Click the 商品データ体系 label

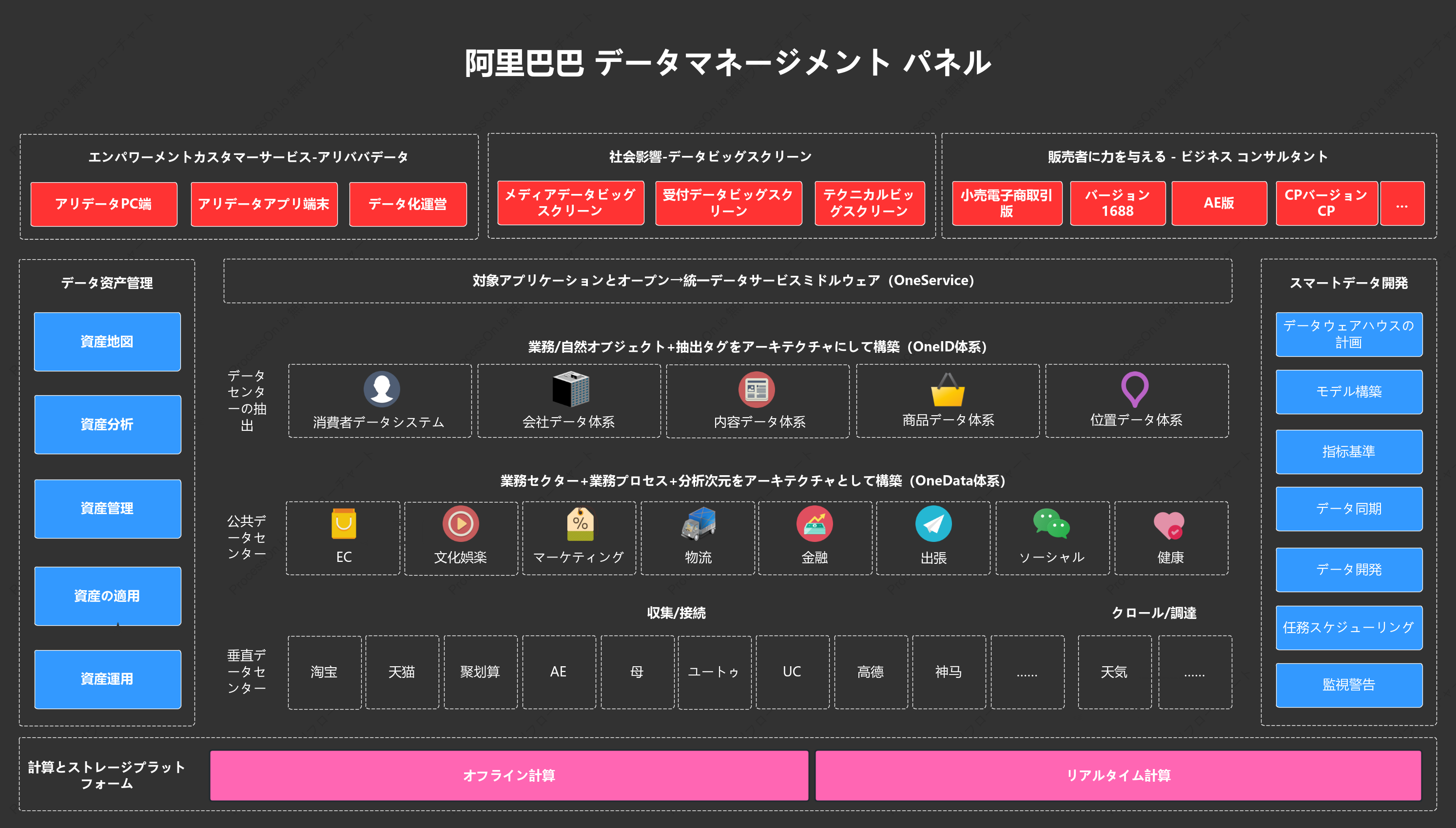click(x=949, y=420)
